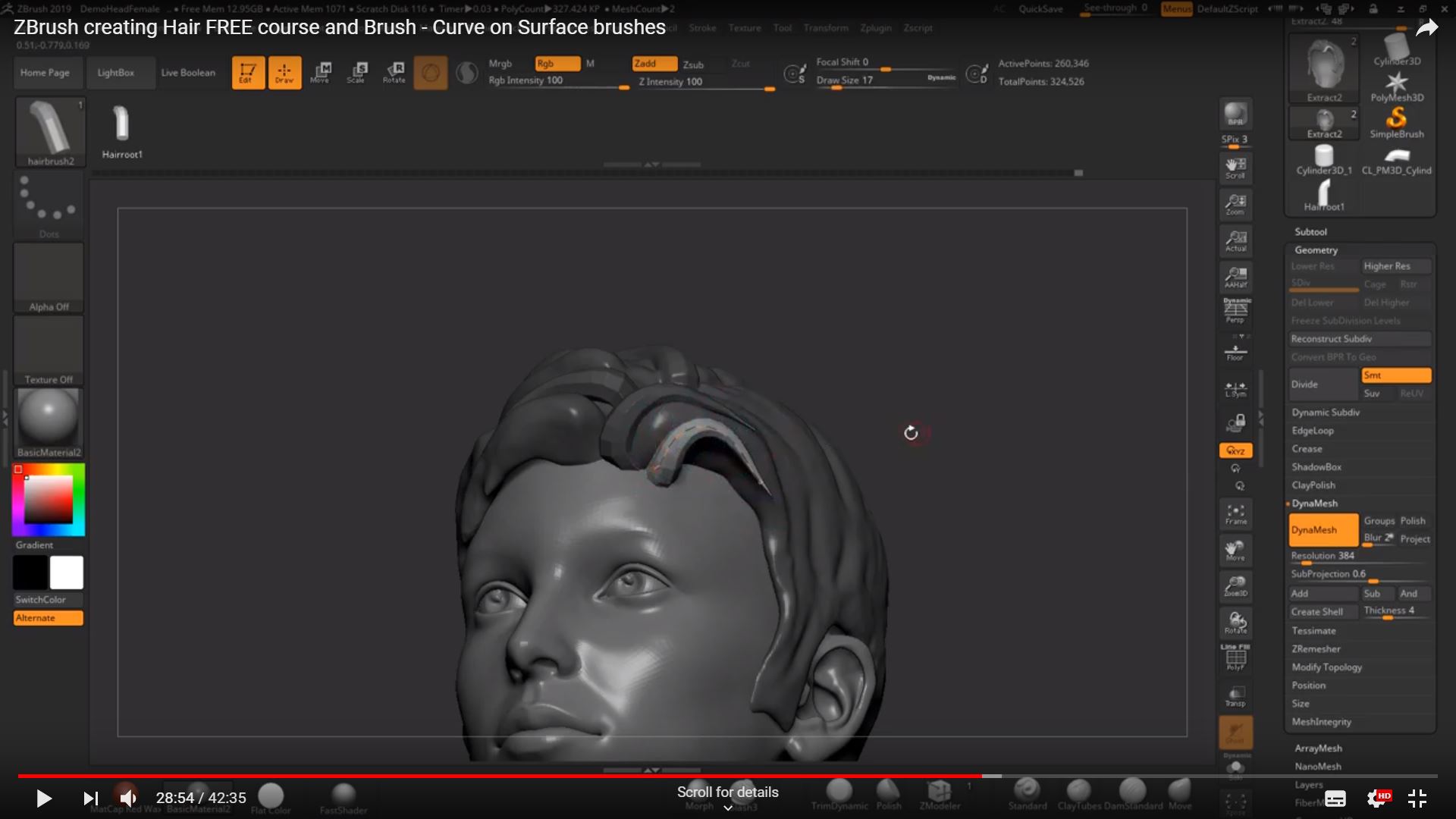Select the SimpleBrush tool
Screen dimensions: 1456x819
pyautogui.click(x=1396, y=123)
